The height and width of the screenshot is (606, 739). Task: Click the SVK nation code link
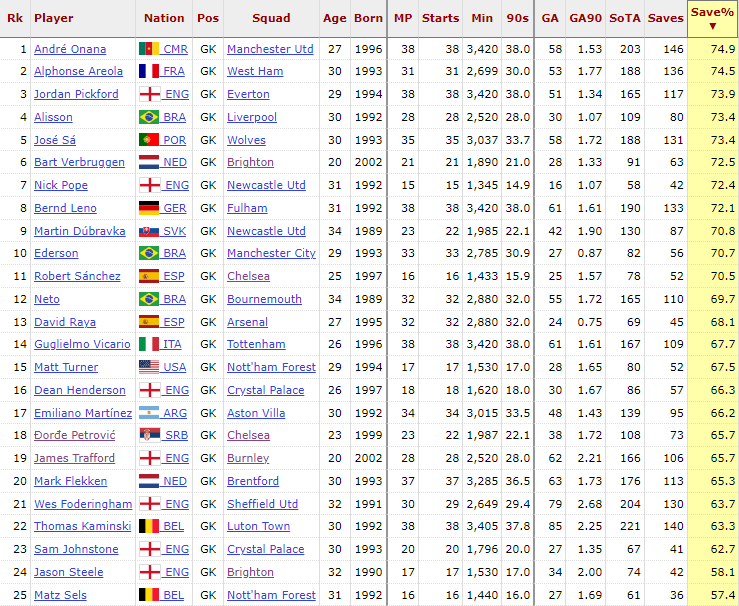coord(175,231)
